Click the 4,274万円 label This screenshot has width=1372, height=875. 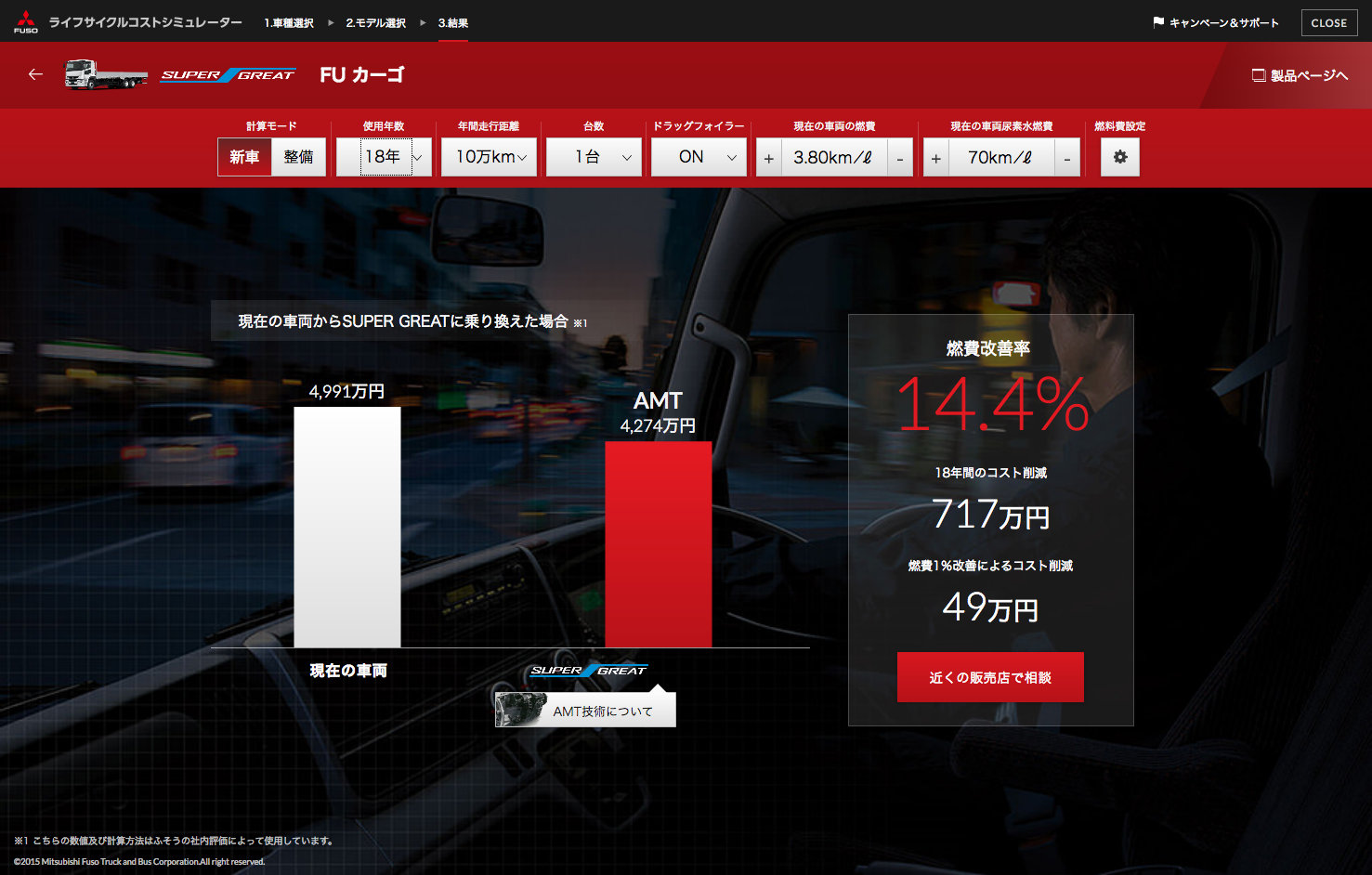[658, 425]
